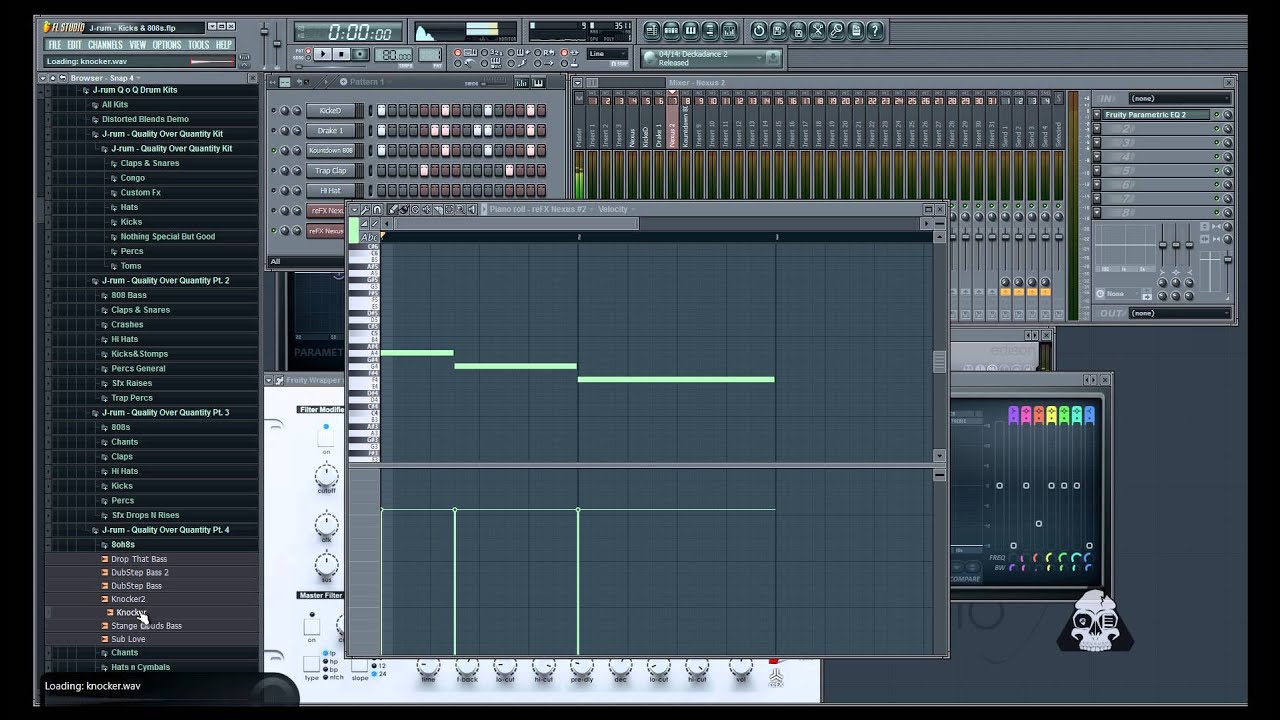This screenshot has height=720, width=1280.
Task: Open the Mixer window menu arrow
Action: [578, 82]
